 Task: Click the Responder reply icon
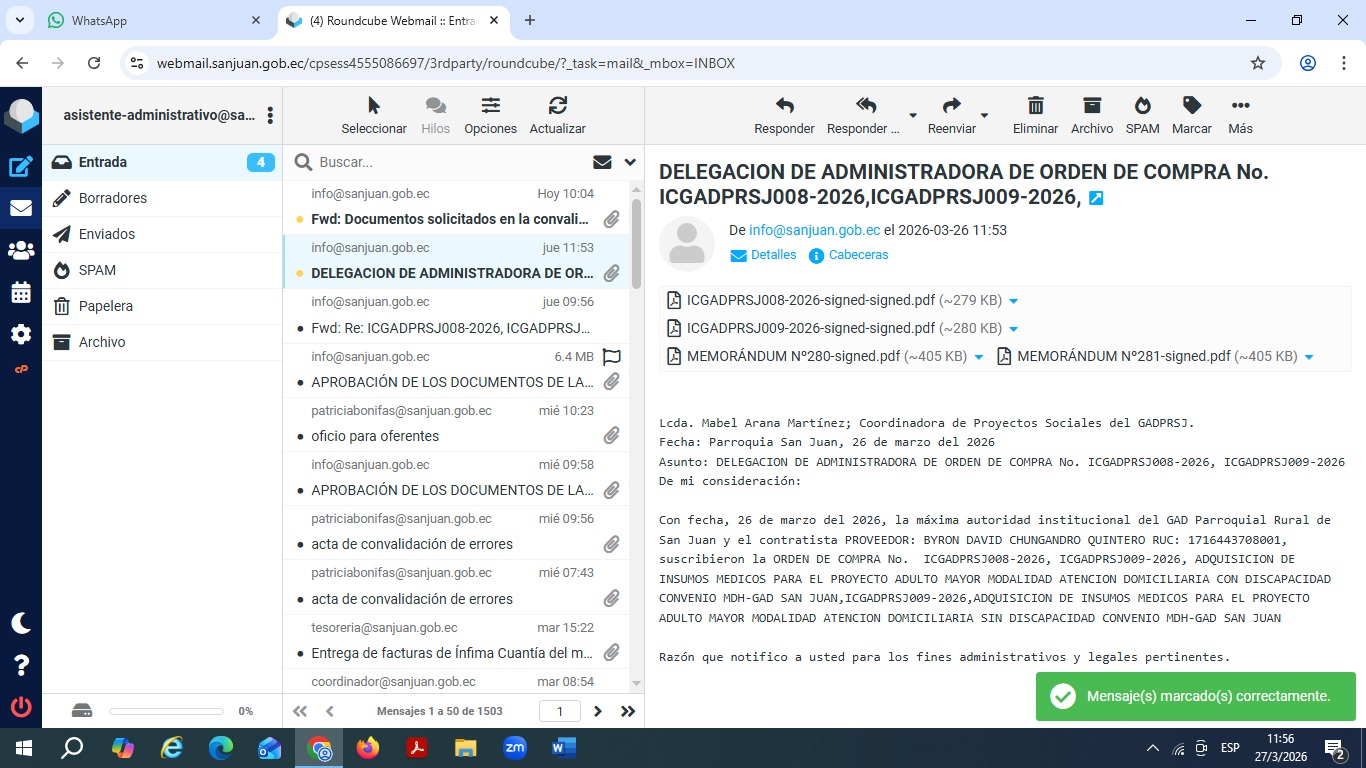[784, 106]
